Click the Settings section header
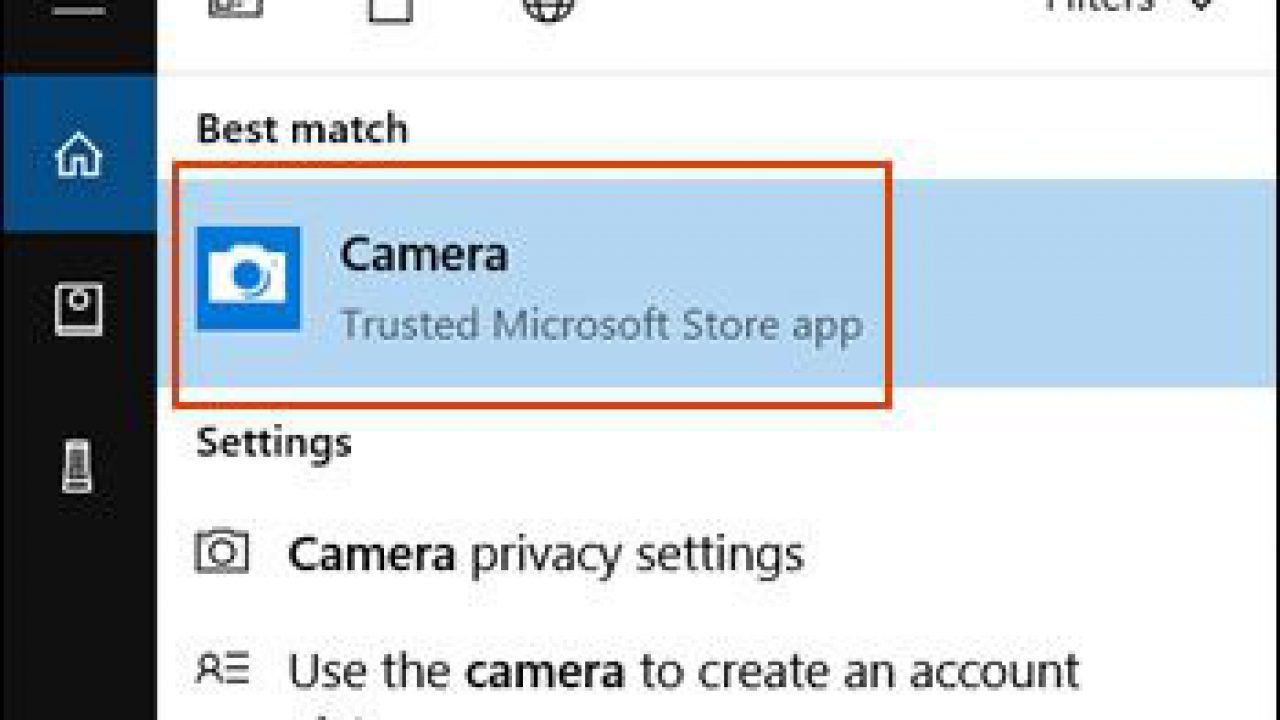1280x720 pixels. coord(274,442)
